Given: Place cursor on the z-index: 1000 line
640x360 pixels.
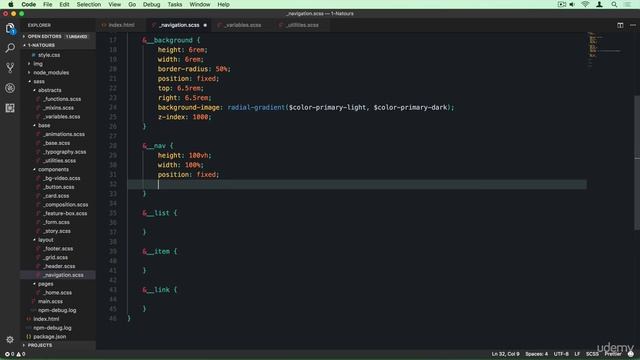Looking at the screenshot, I should 184,117.
